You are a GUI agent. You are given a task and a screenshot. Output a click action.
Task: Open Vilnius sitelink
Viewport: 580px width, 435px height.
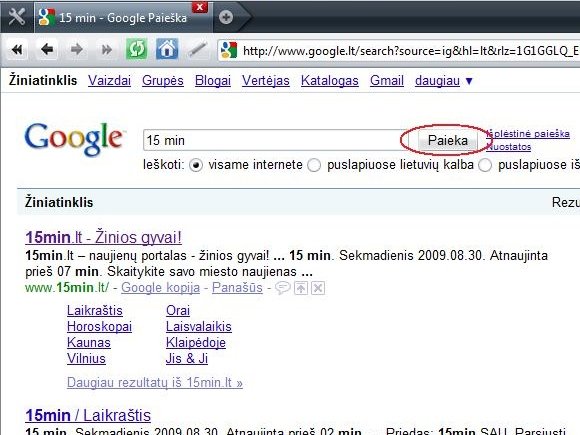point(86,358)
